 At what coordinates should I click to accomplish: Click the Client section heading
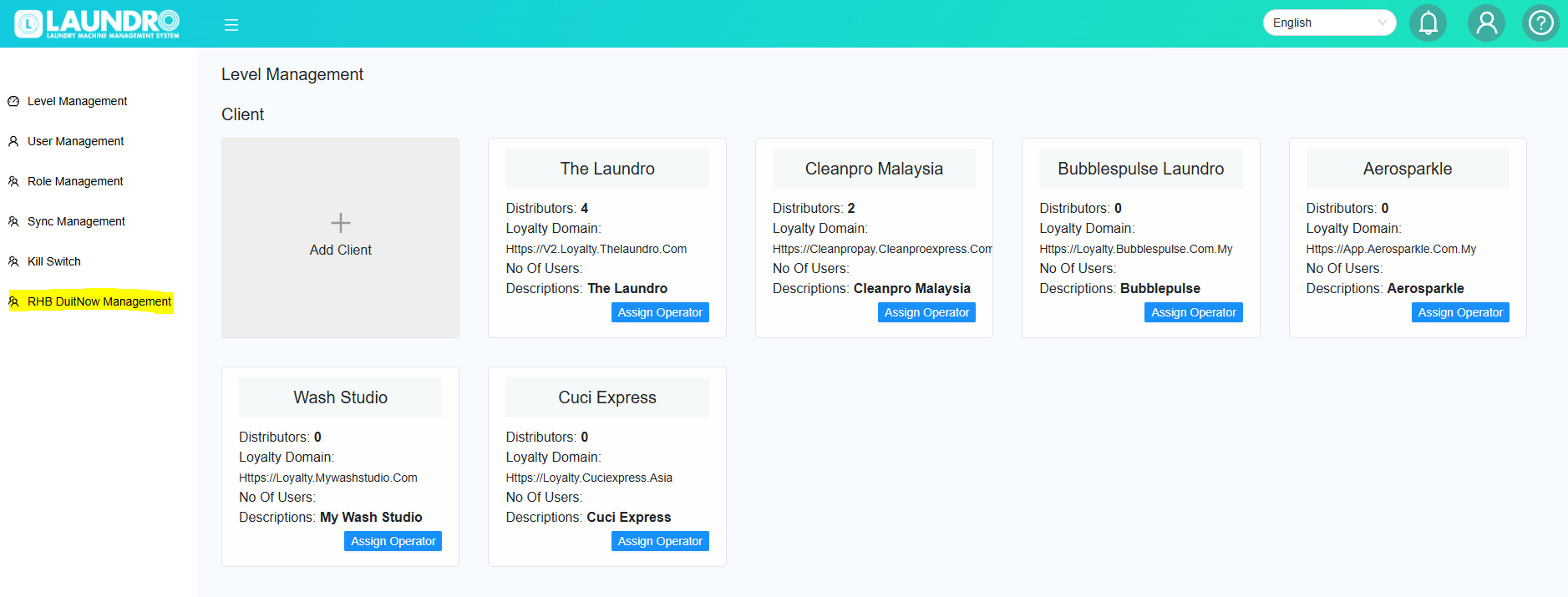242,114
